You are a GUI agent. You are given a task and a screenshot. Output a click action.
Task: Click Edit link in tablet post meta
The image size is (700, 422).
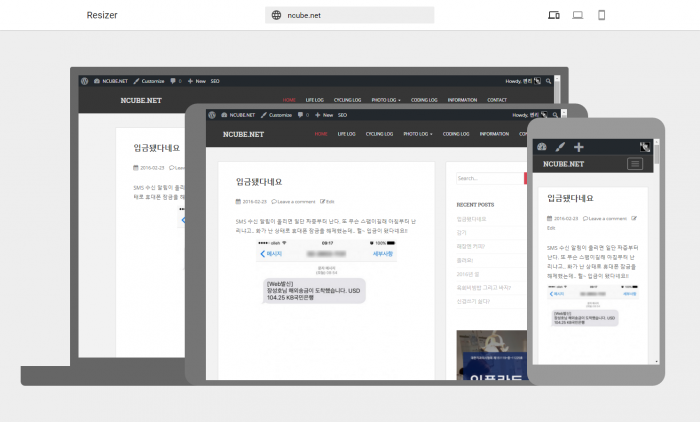pyautogui.click(x=327, y=201)
